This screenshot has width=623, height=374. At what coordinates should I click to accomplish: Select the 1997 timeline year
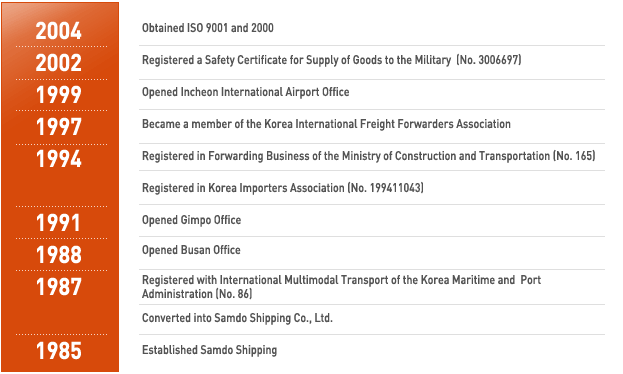pyautogui.click(x=58, y=127)
